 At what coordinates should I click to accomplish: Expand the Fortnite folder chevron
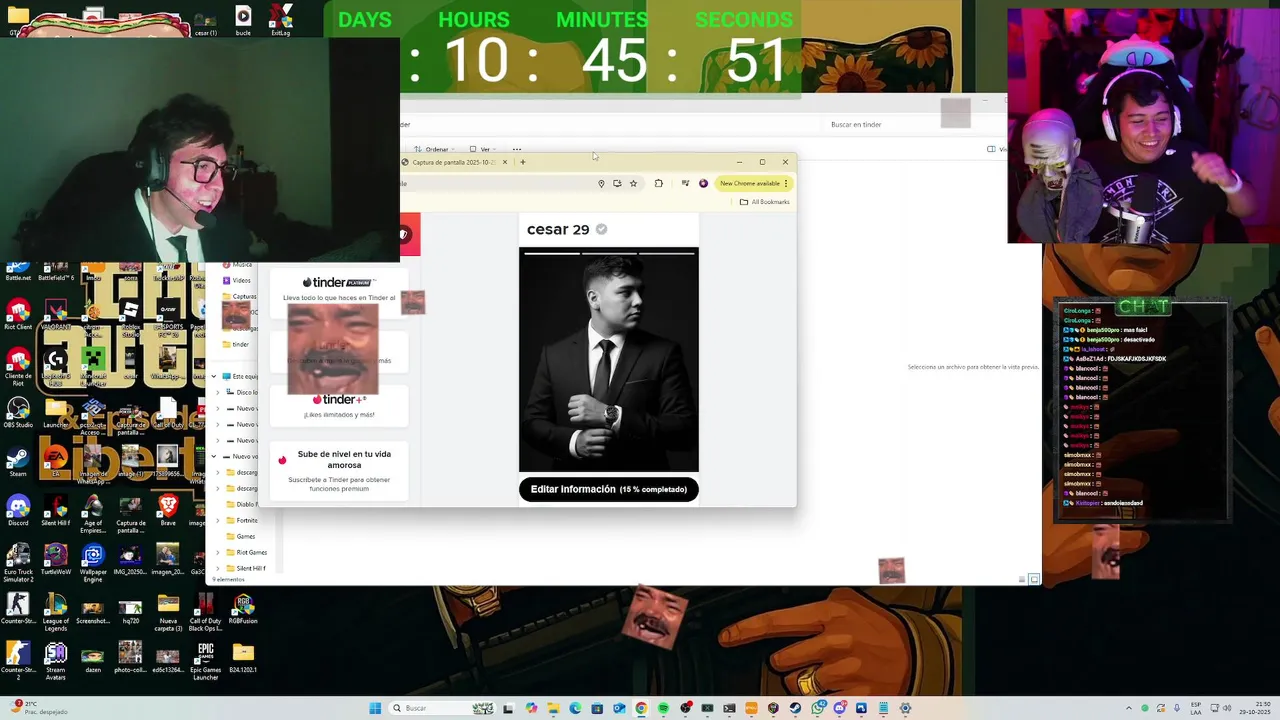(x=218, y=520)
